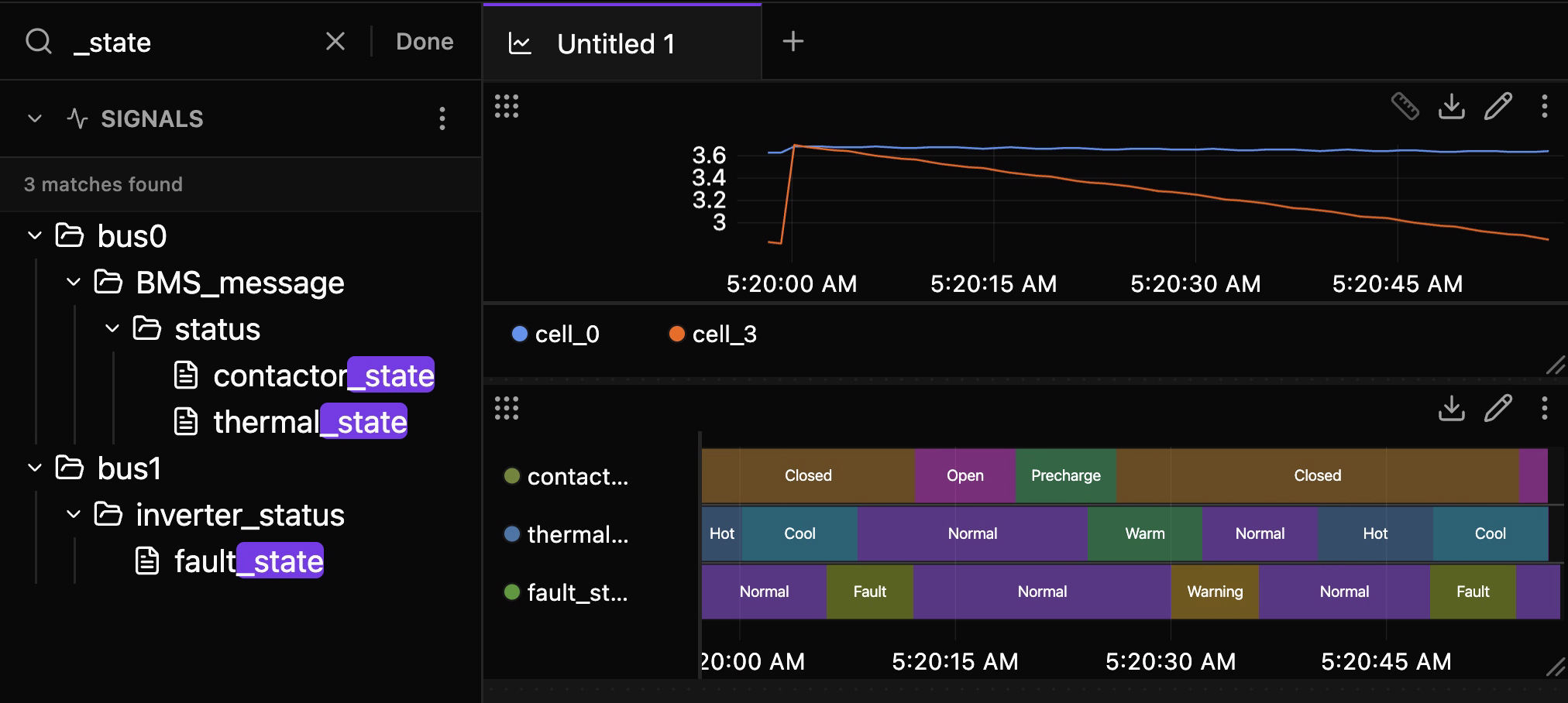The image size is (1568, 703).
Task: Switch to the Untitled 1 tab
Action: coord(621,43)
